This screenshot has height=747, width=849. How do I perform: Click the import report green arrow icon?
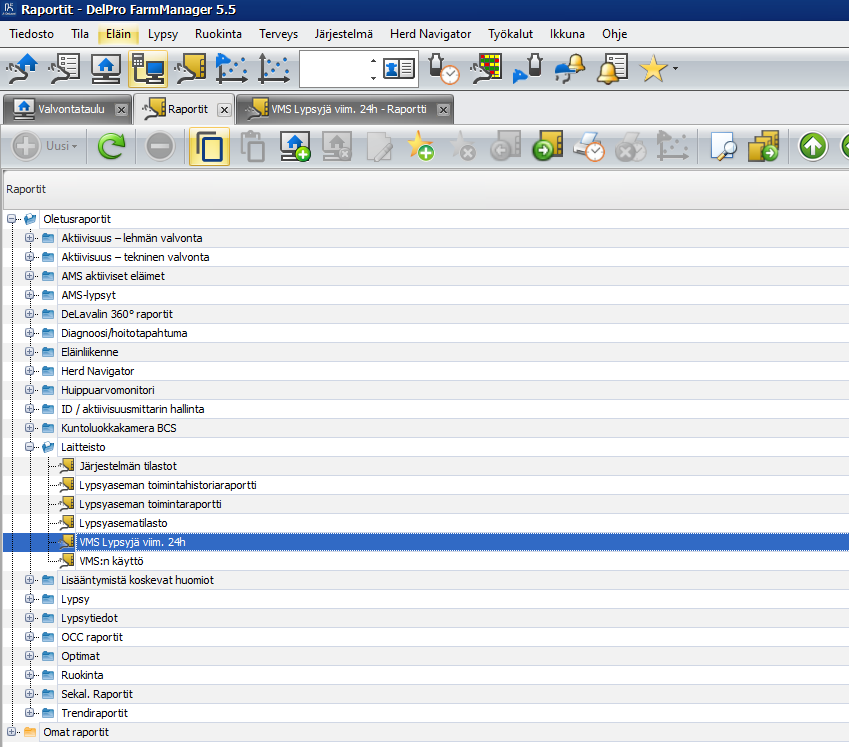[x=547, y=146]
